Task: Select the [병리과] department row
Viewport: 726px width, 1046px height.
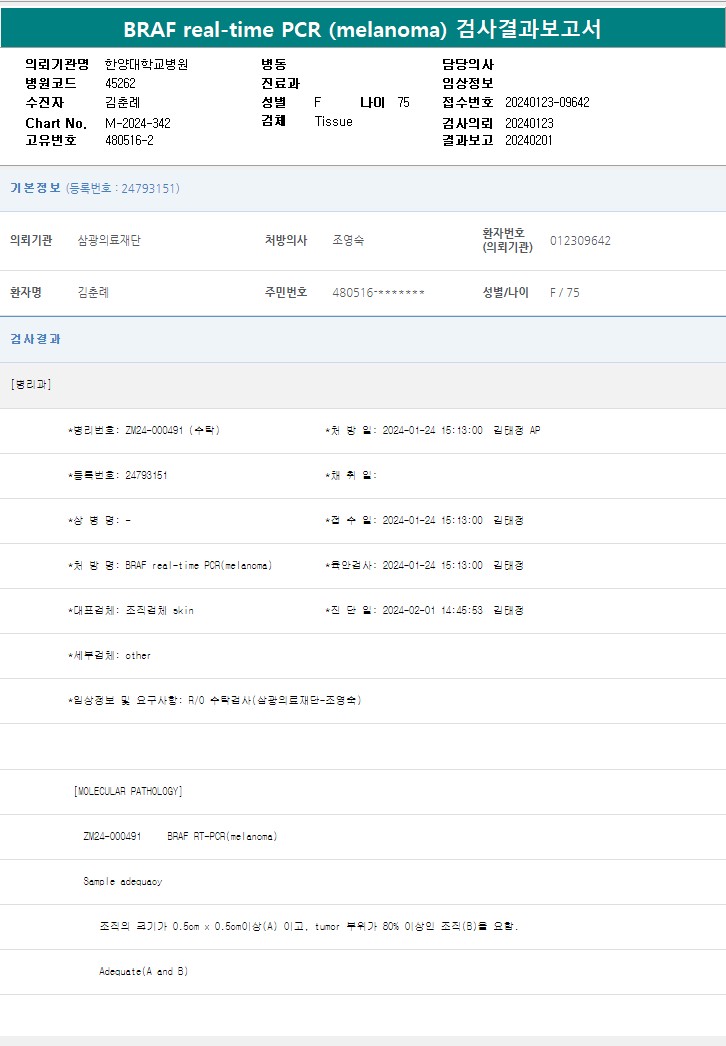Action: 31,385
